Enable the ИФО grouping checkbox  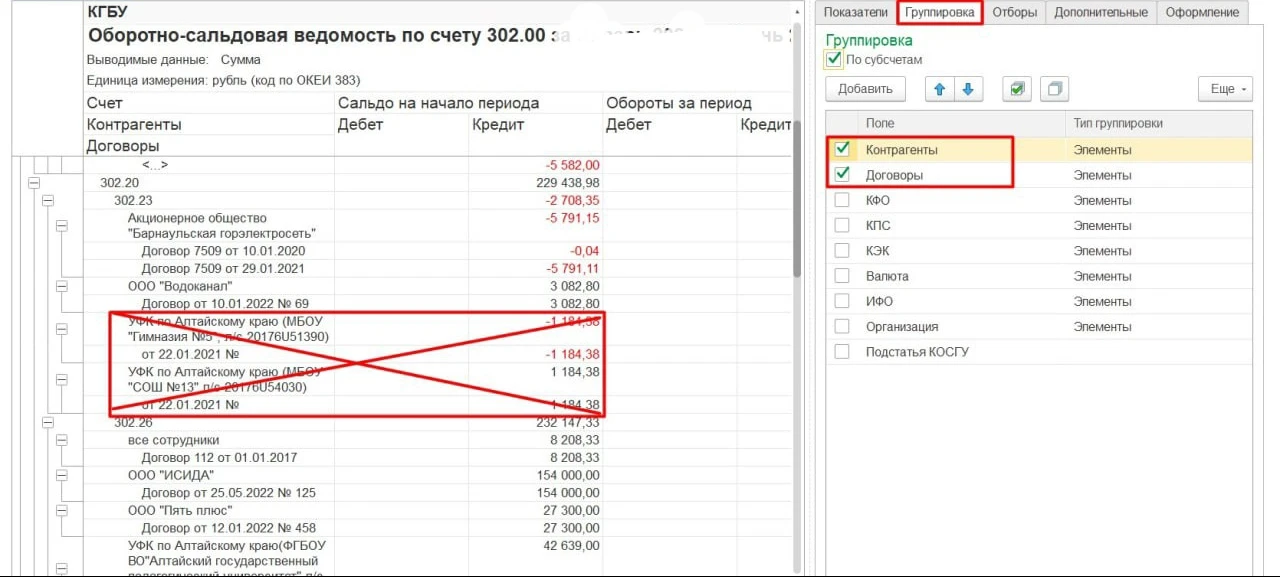(x=842, y=300)
